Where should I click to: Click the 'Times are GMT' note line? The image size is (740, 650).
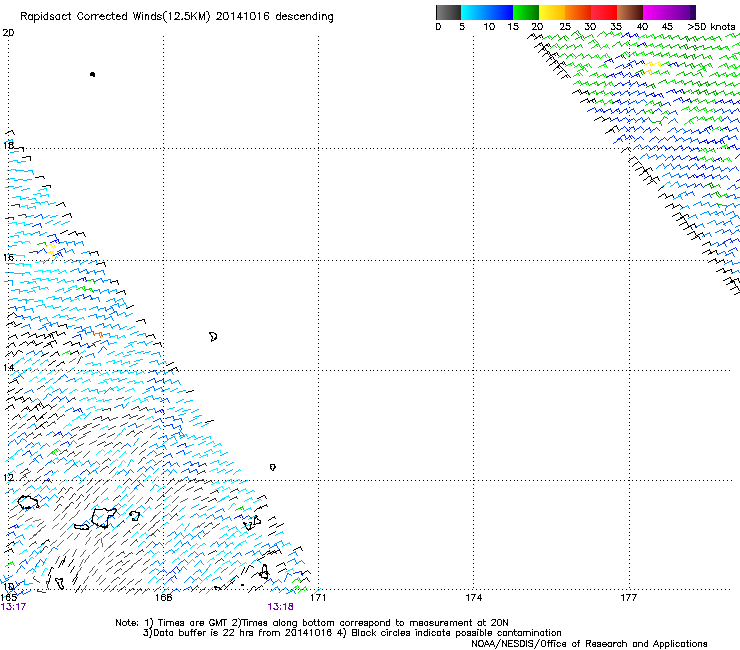click(312, 623)
